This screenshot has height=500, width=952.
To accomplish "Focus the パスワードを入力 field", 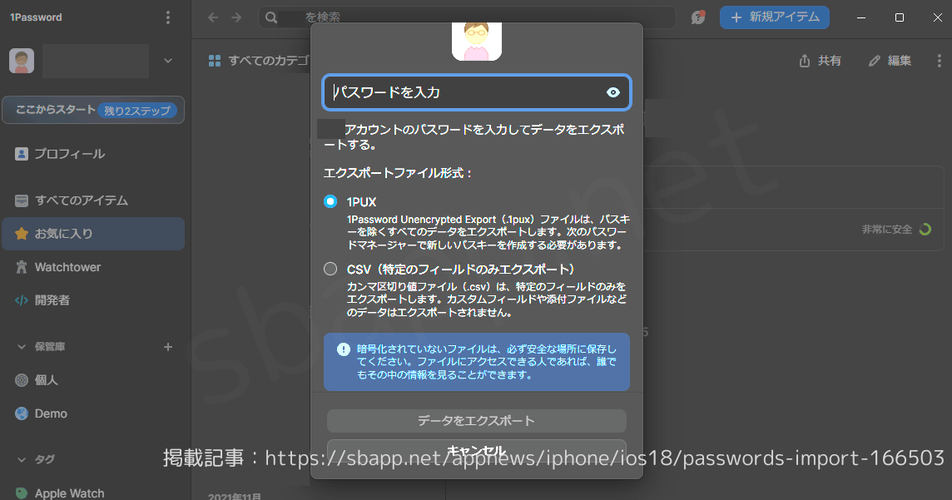I will pos(477,92).
